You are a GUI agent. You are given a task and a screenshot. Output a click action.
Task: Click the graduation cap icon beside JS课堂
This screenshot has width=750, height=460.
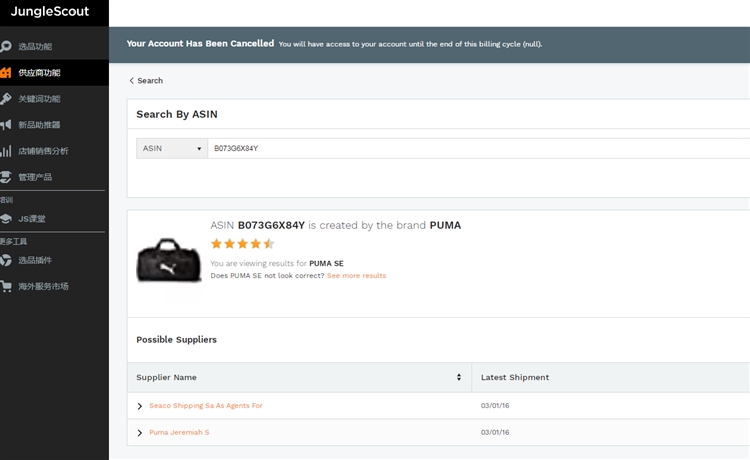point(6,219)
